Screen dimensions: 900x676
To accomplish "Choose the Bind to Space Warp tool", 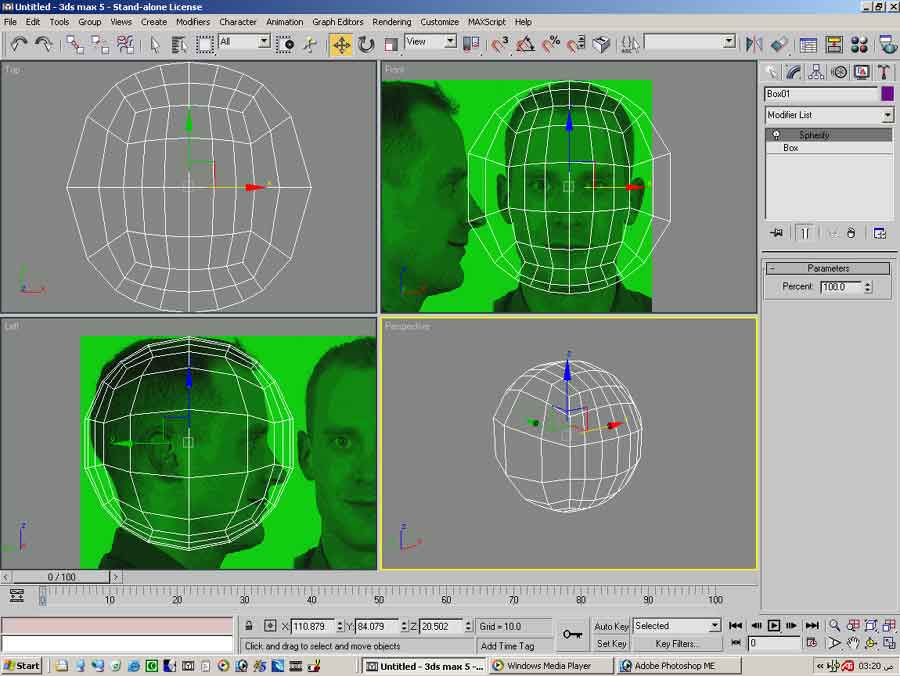I will (x=125, y=44).
